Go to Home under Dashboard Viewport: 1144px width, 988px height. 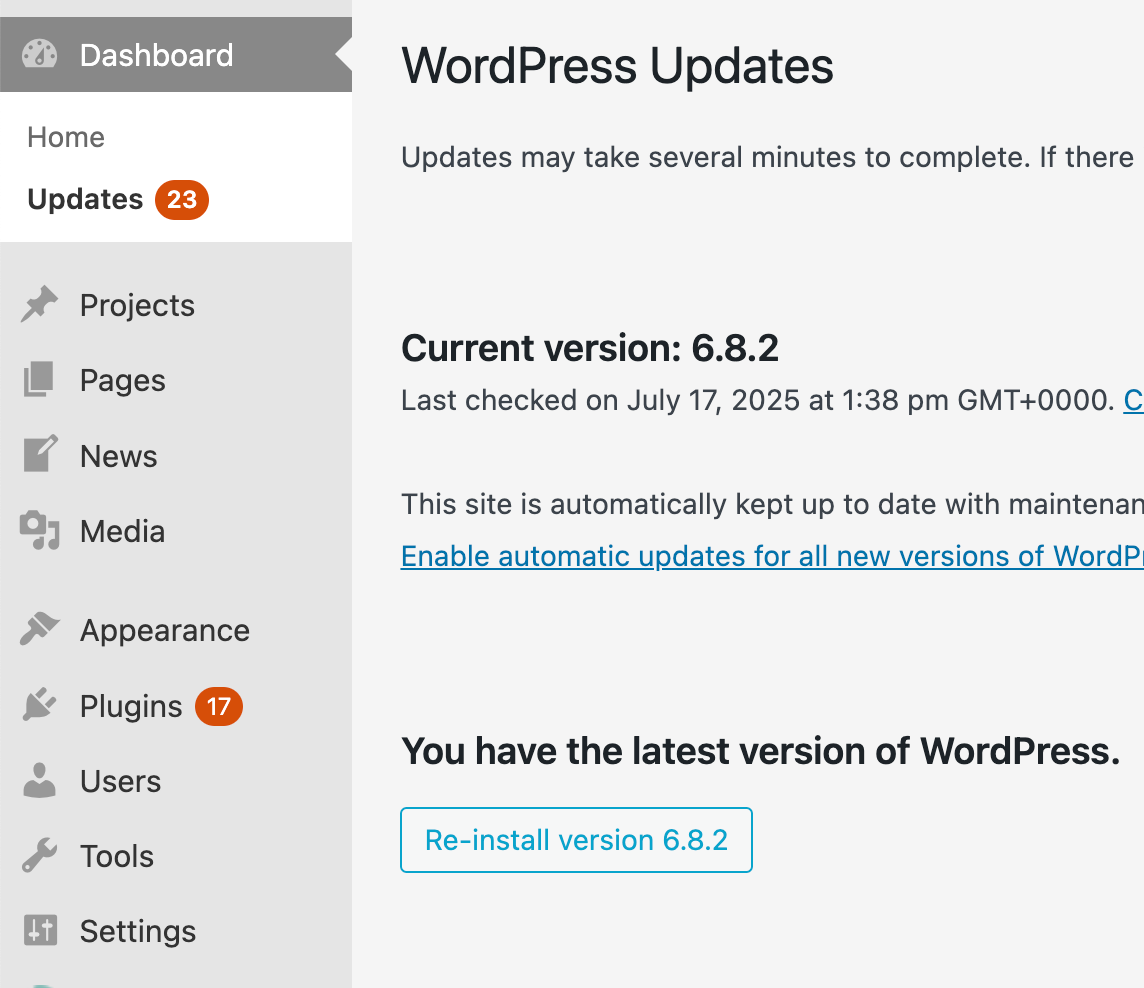[66, 137]
